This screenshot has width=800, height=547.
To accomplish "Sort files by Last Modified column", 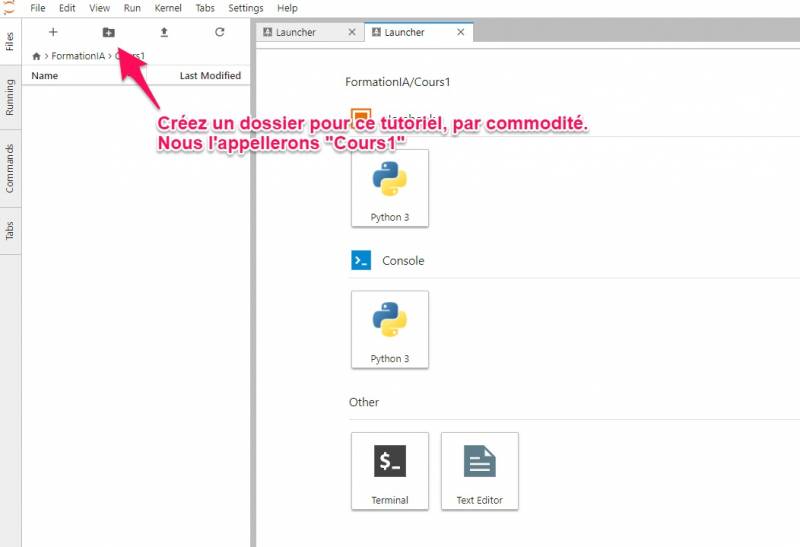I will tap(210, 76).
